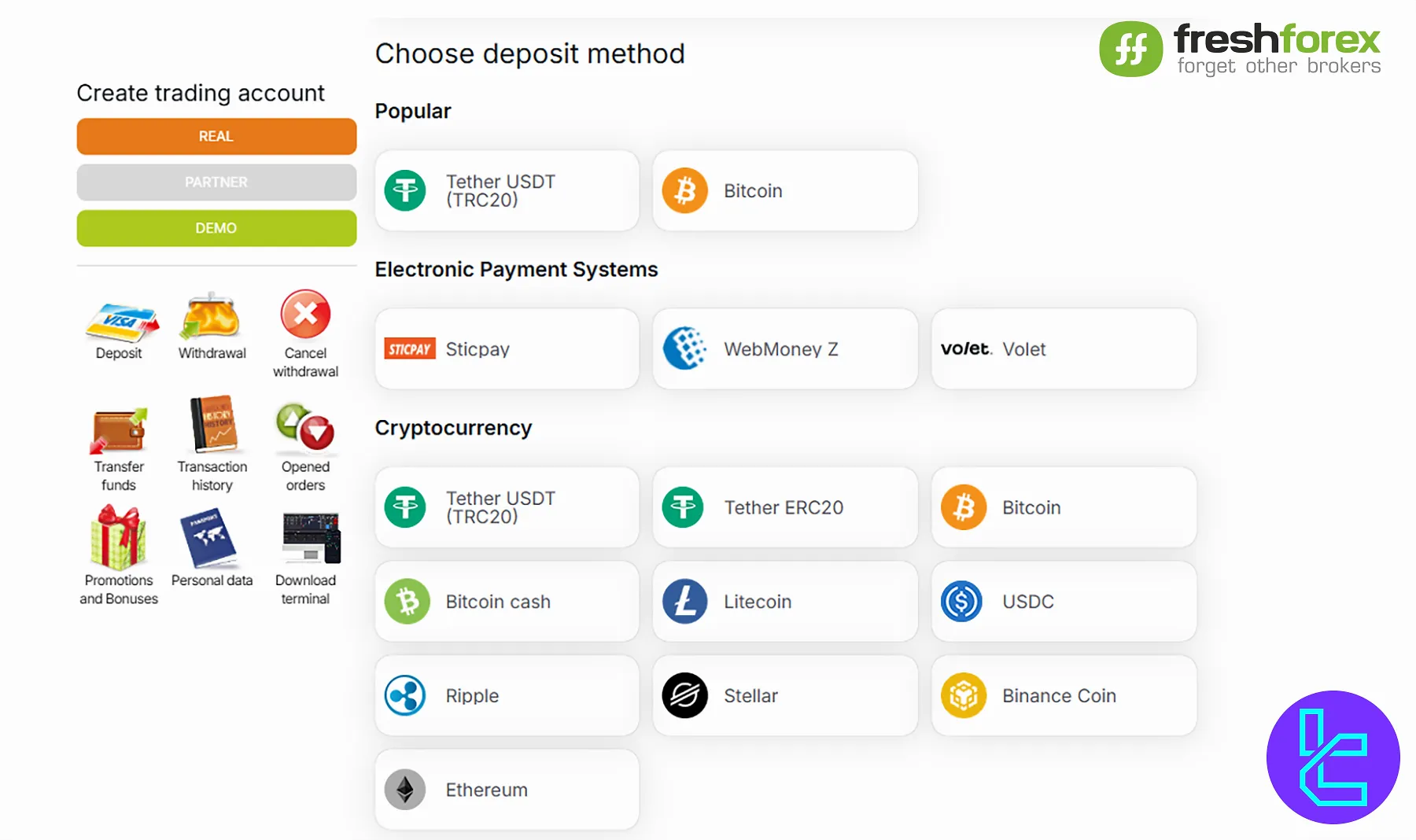This screenshot has width=1416, height=840.
Task: Click the FreshForex logo
Action: point(1239,49)
